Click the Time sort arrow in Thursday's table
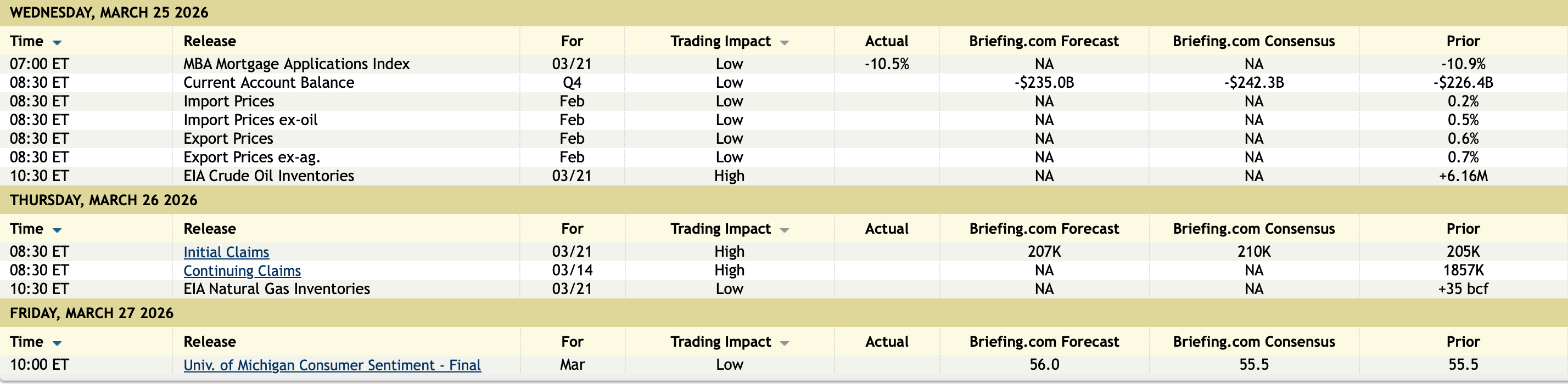 57,230
